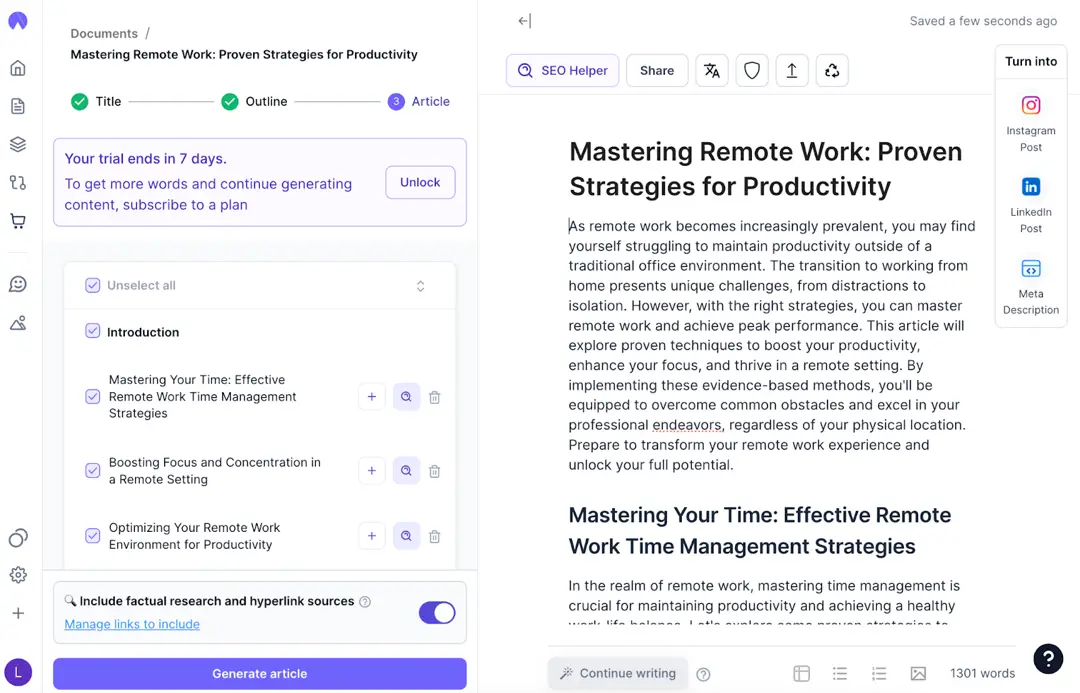The height and width of the screenshot is (693, 1080).
Task: Open the translate language icon
Action: [x=712, y=70]
